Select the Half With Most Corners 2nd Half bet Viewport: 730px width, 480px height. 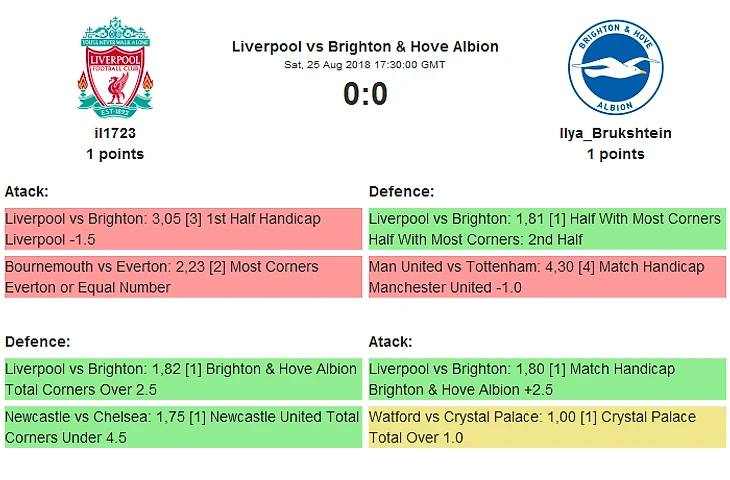click(547, 229)
